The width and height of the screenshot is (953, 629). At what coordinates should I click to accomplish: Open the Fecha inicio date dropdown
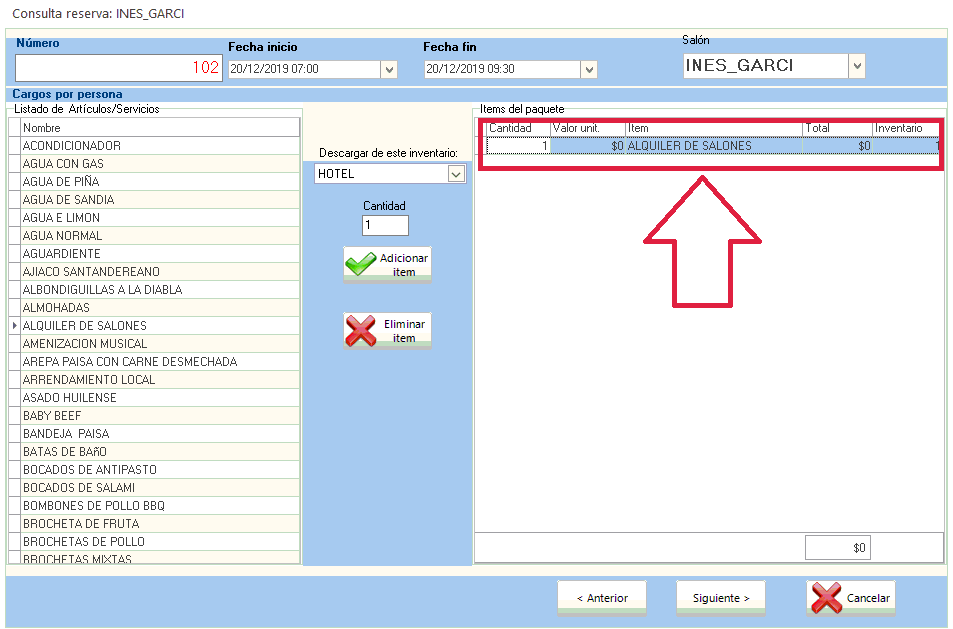click(389, 69)
